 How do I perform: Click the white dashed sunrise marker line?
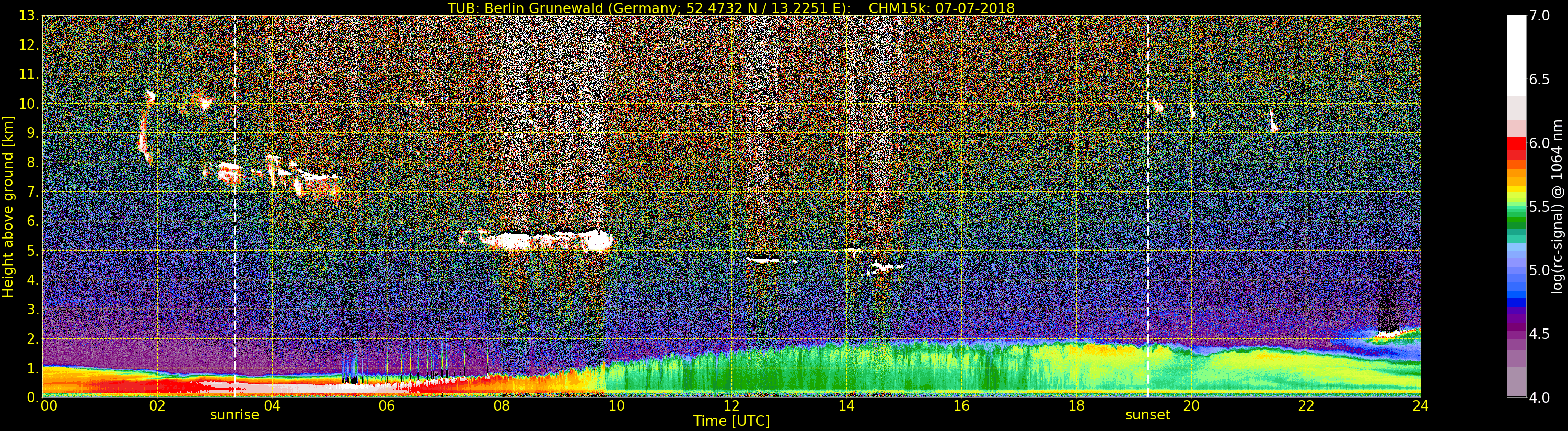point(235,206)
